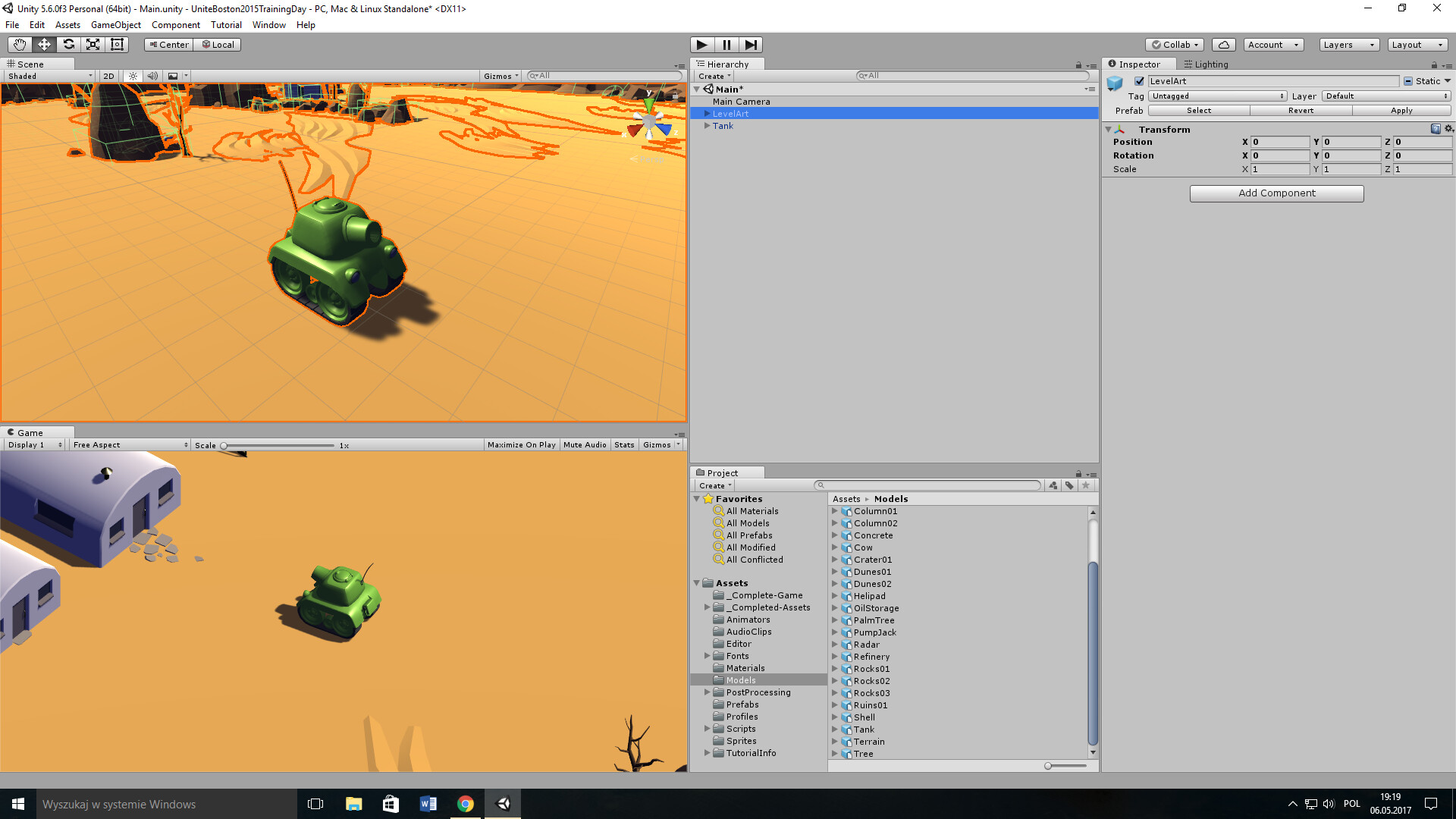Enable 2D mode in the Scene view
The width and height of the screenshot is (1456, 819).
(x=108, y=76)
